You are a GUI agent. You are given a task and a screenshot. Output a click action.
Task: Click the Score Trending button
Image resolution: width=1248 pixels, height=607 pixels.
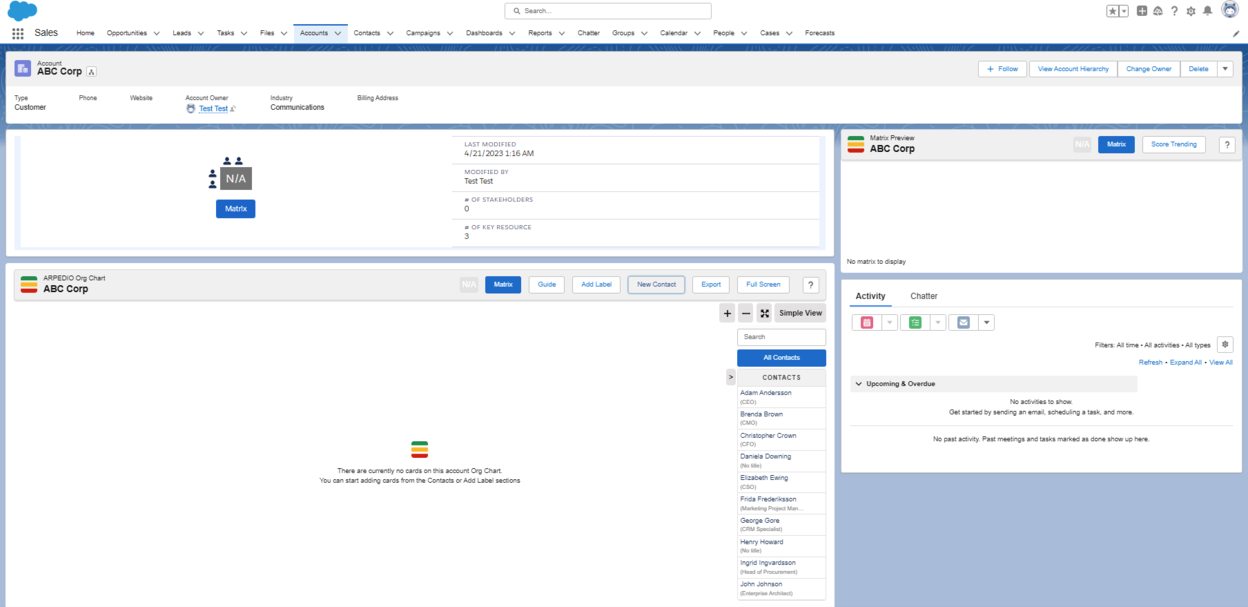point(1174,145)
